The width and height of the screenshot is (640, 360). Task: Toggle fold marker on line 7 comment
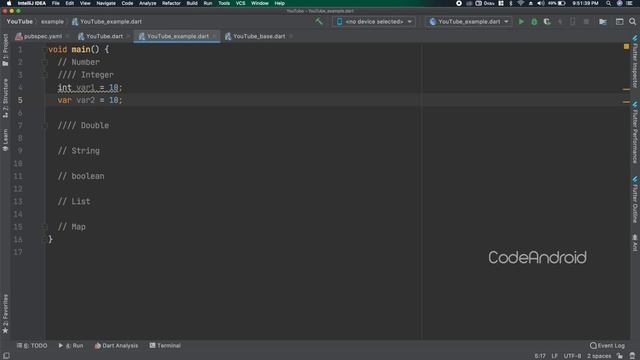(44, 125)
